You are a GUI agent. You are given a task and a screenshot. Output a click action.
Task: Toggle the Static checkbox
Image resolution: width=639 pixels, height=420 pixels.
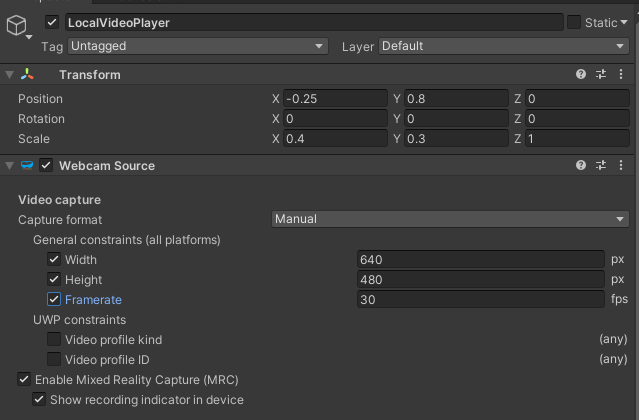tap(574, 22)
